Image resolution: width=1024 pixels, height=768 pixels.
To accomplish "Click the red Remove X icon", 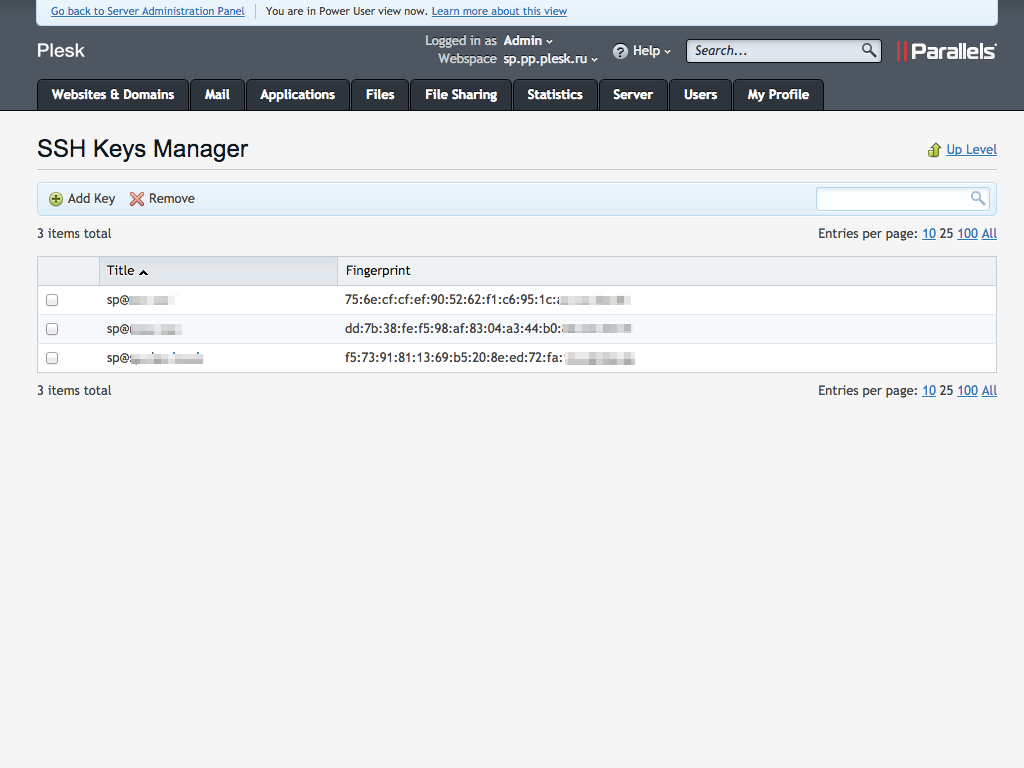I will click(136, 199).
